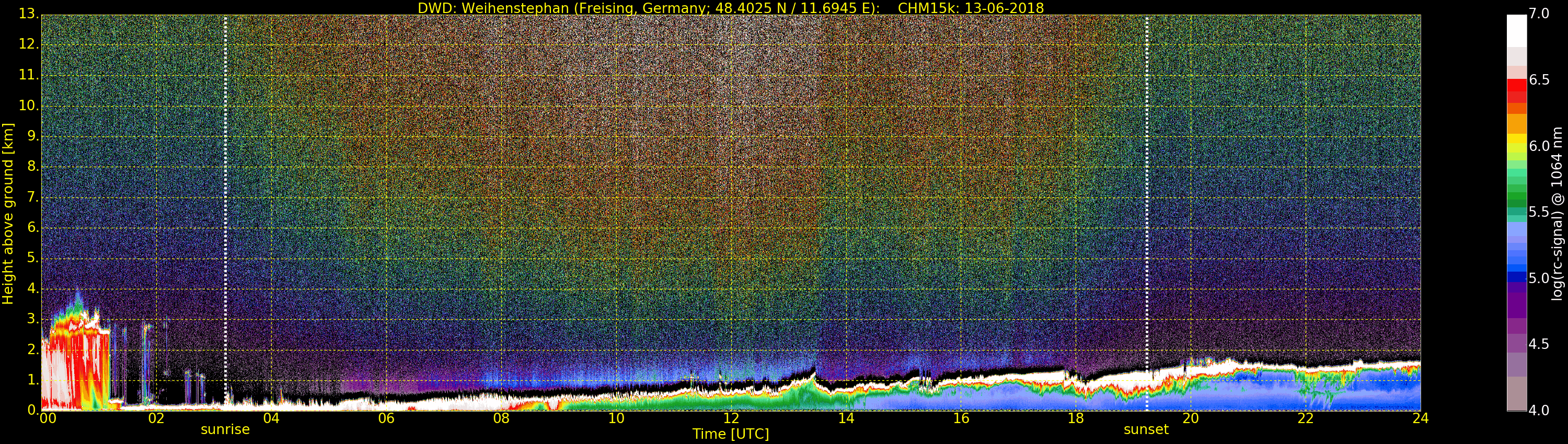Pick the red band on the colorbar

[1516, 91]
